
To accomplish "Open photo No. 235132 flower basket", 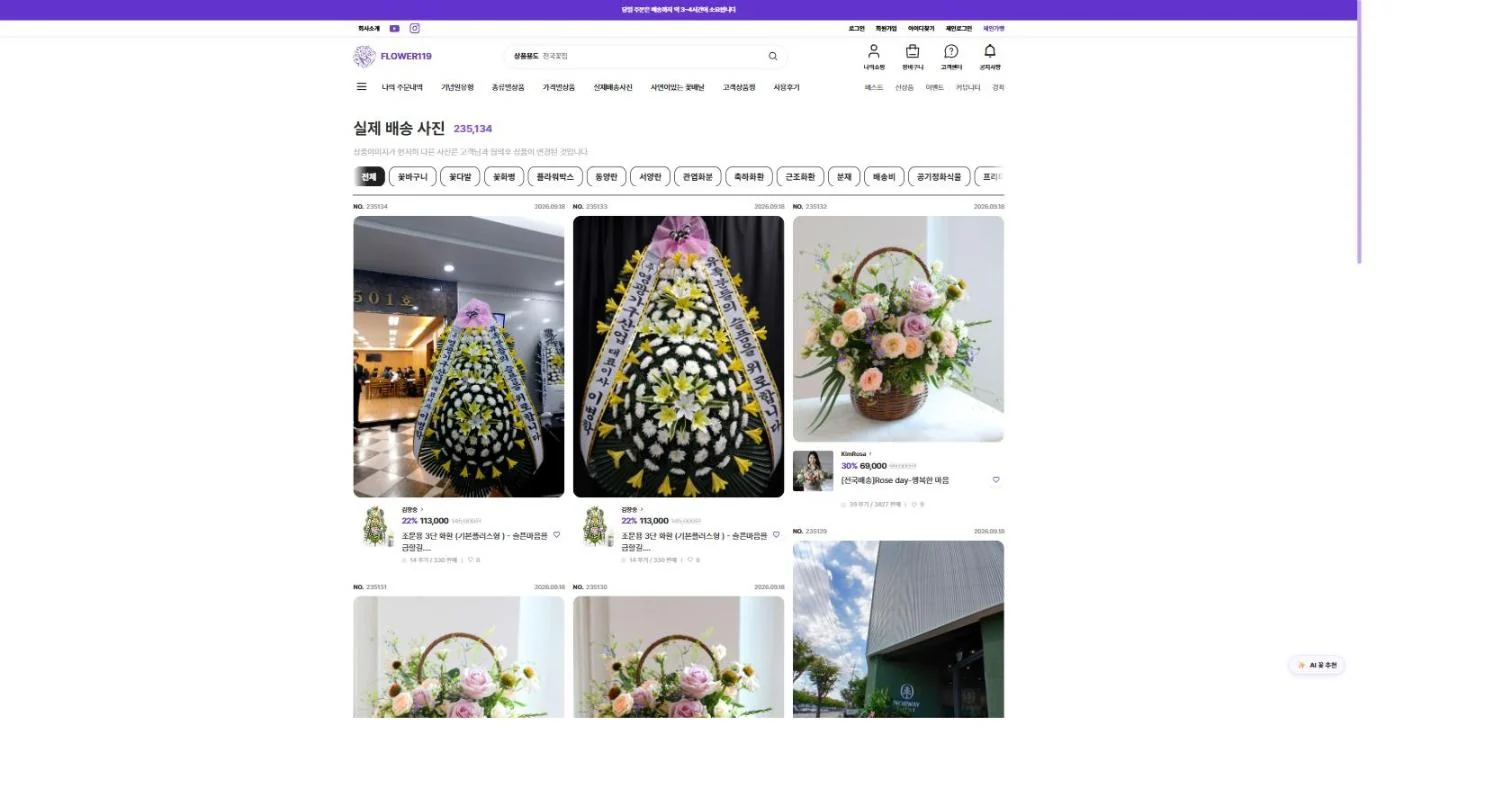I will tap(898, 329).
